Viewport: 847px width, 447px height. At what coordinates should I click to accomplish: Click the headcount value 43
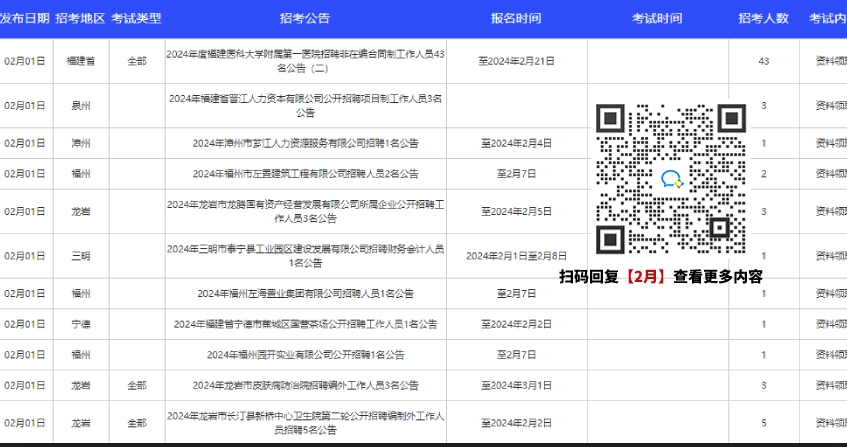[763, 61]
